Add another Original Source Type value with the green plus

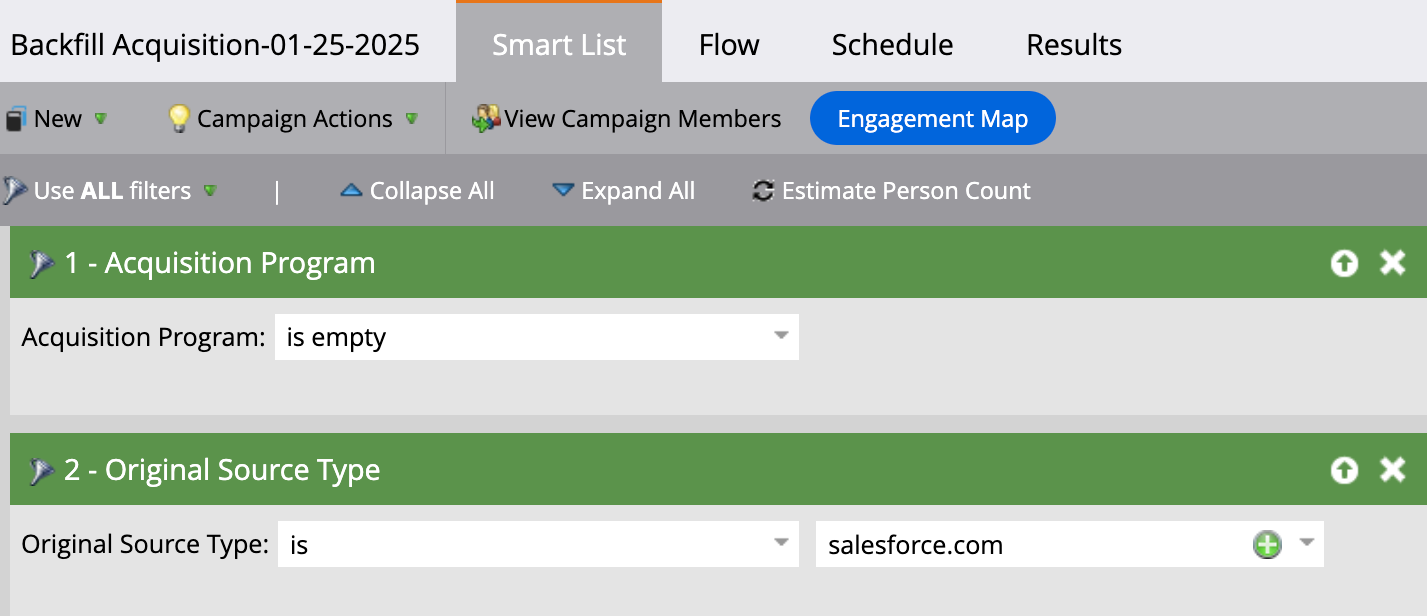coord(1267,544)
